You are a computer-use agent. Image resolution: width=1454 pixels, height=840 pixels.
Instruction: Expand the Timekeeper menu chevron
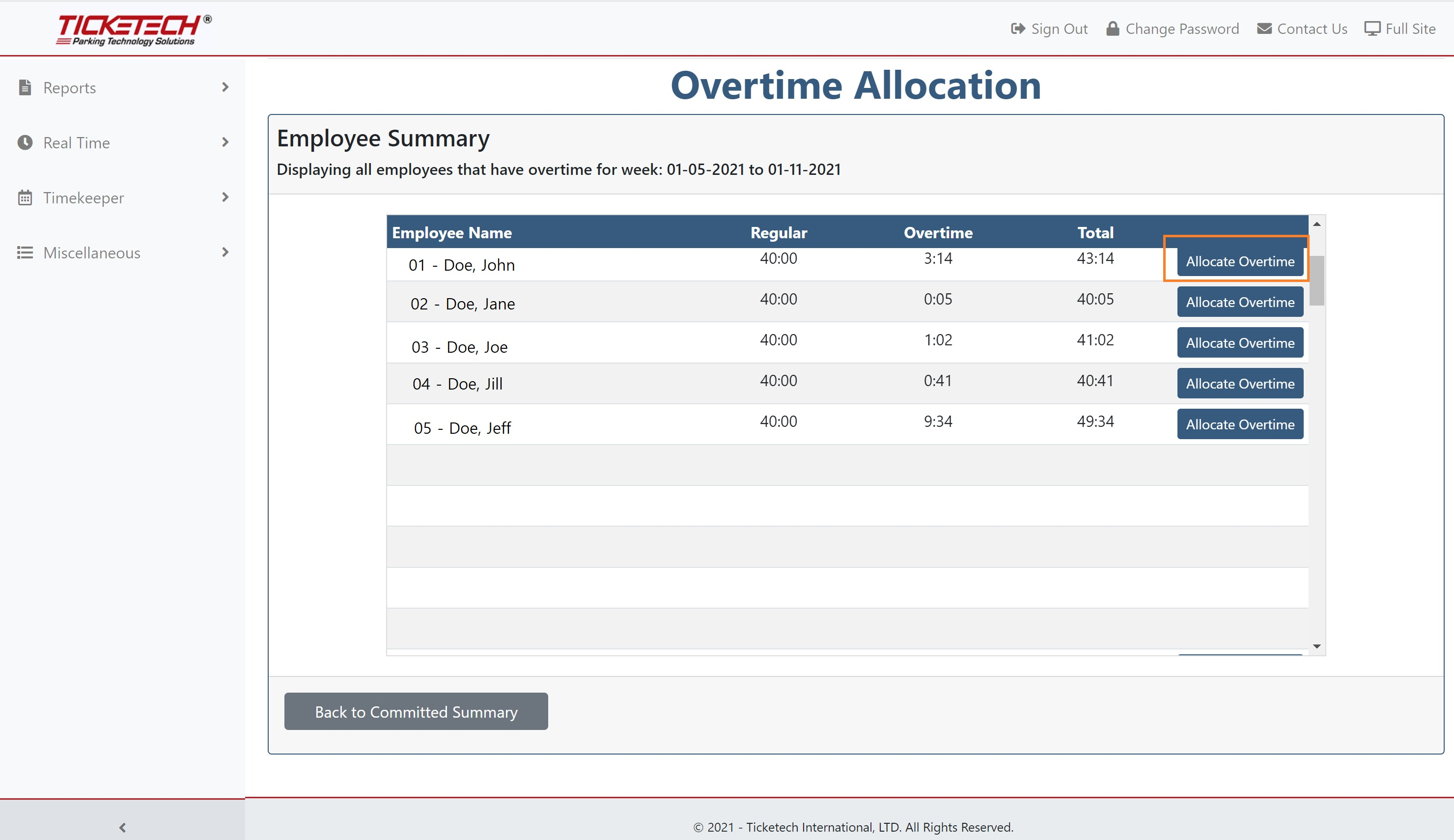point(225,198)
